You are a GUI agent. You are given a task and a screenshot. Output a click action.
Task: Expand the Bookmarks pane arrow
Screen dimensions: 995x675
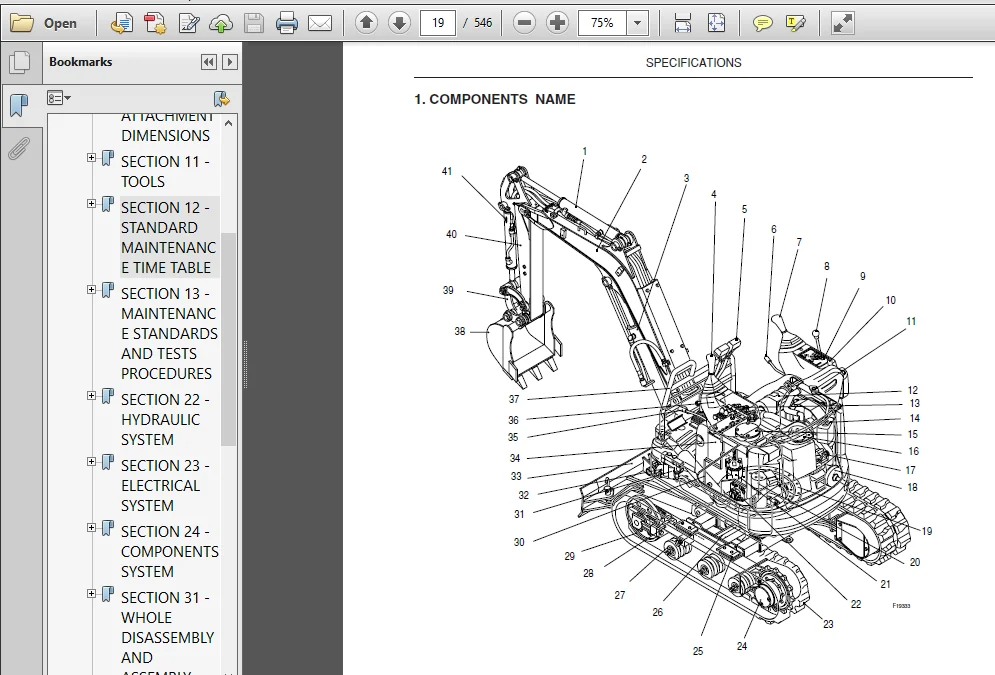click(x=230, y=62)
